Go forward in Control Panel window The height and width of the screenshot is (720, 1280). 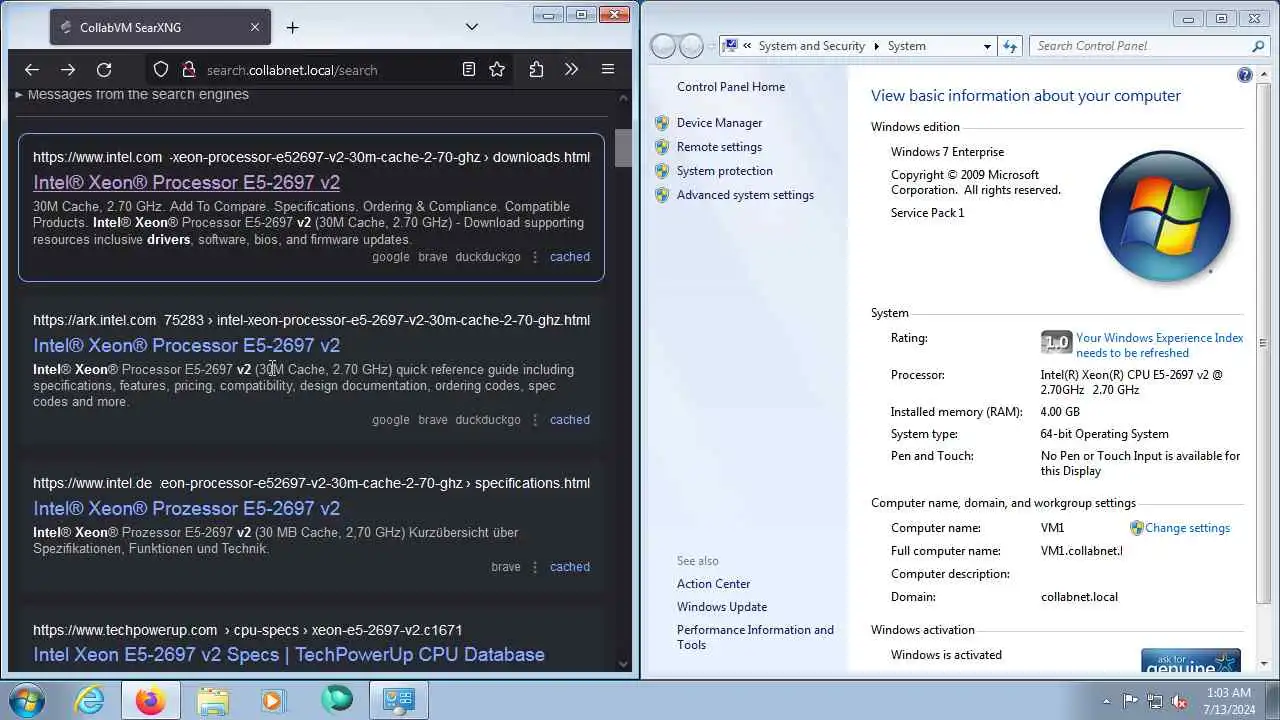(x=691, y=46)
